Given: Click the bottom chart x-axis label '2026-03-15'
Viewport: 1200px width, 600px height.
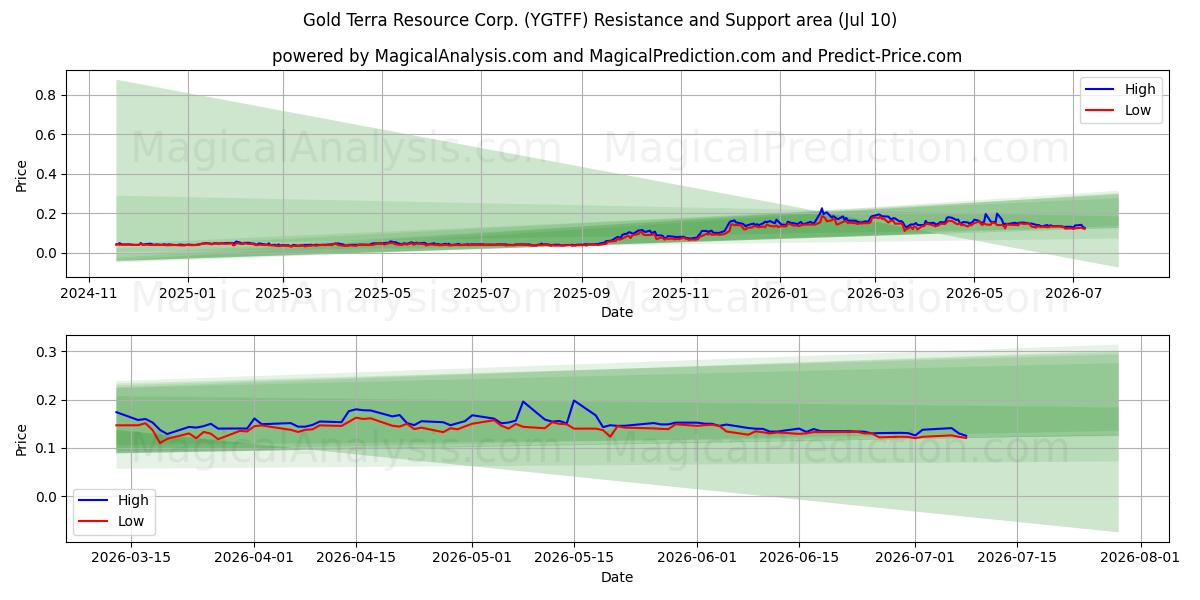Looking at the screenshot, I should (x=130, y=558).
